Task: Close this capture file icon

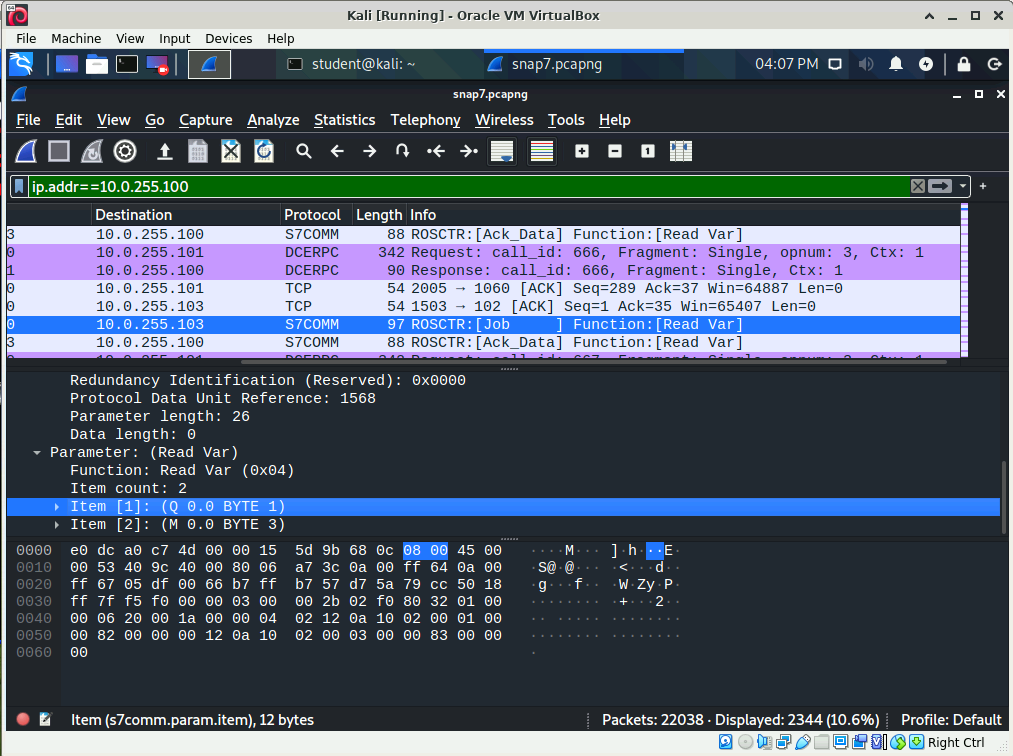Action: tap(231, 151)
